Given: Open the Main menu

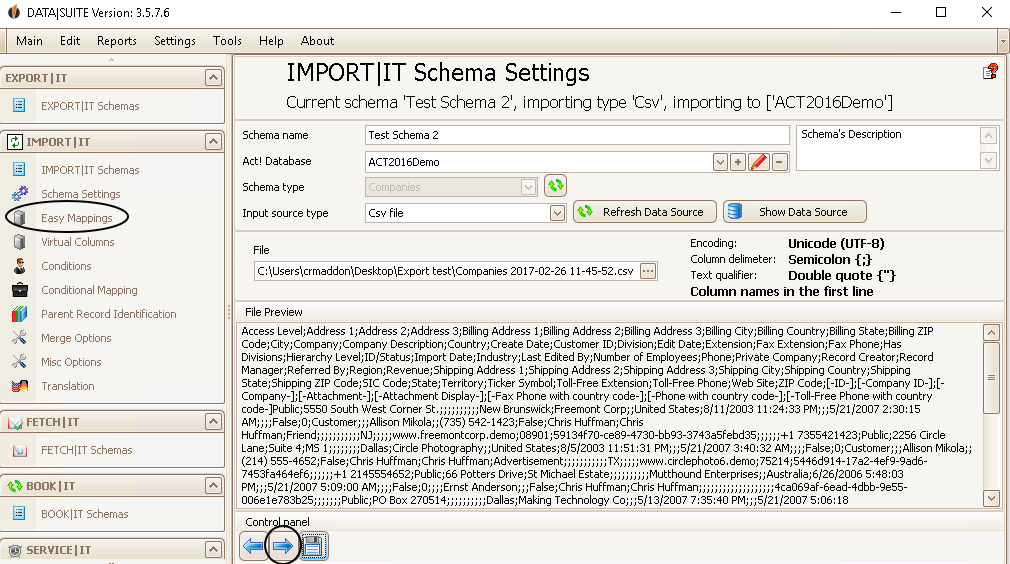Looking at the screenshot, I should click(30, 41).
